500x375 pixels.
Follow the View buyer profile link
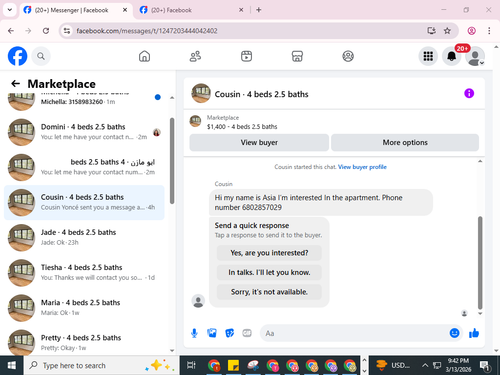pos(362,167)
